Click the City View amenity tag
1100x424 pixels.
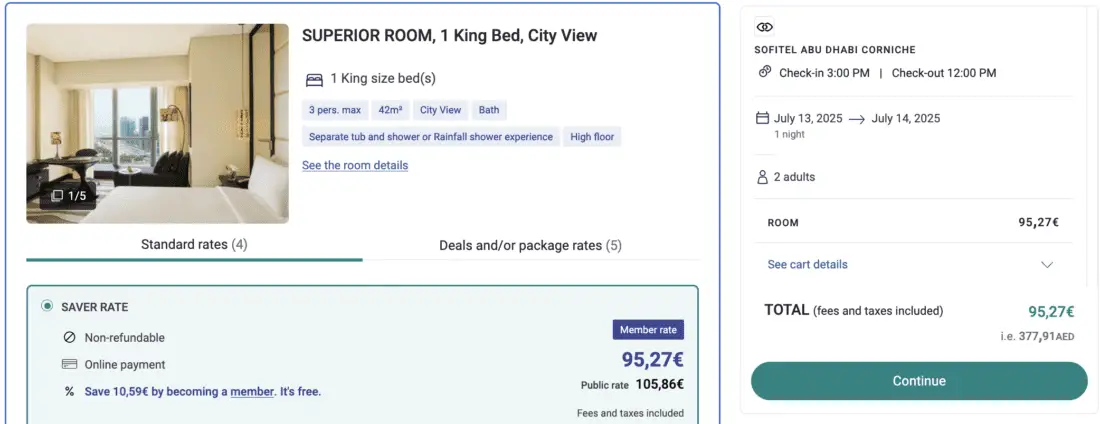[x=440, y=110]
